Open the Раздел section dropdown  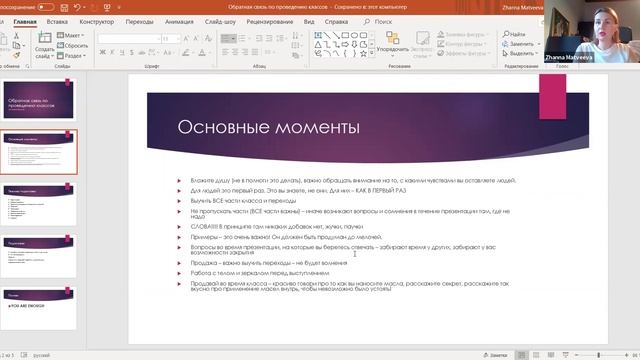(71, 56)
